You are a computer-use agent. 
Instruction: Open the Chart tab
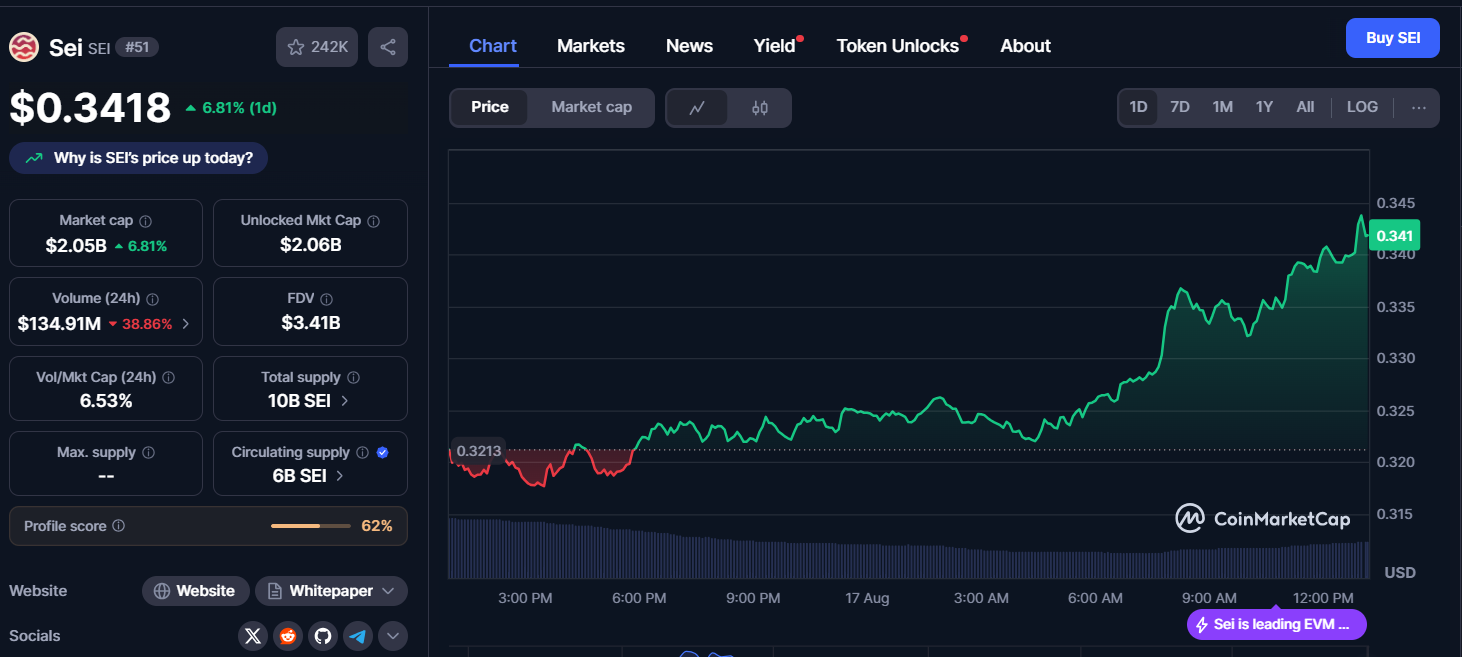[x=493, y=46]
